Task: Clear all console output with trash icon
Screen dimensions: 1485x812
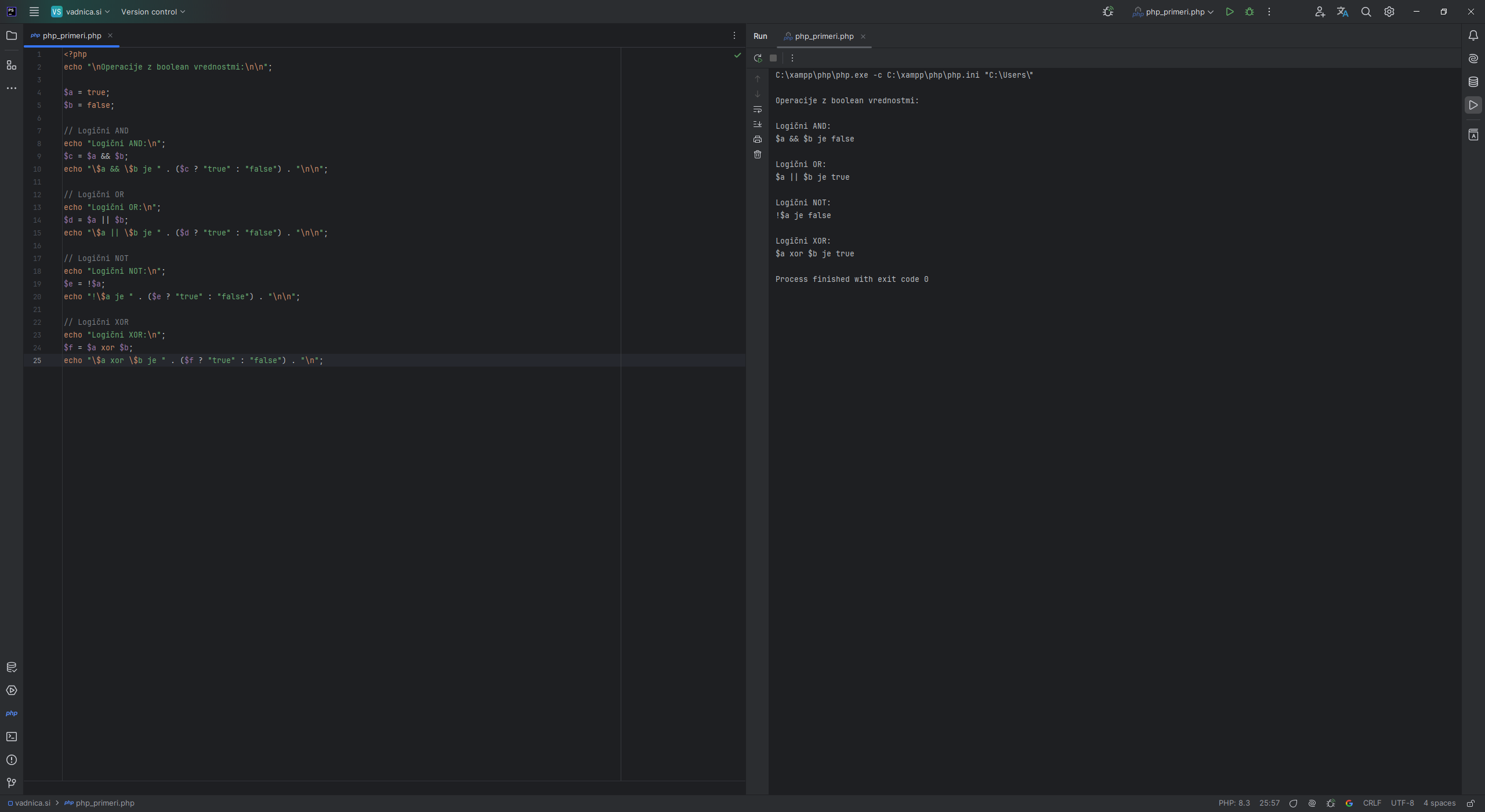Action: 758,154
